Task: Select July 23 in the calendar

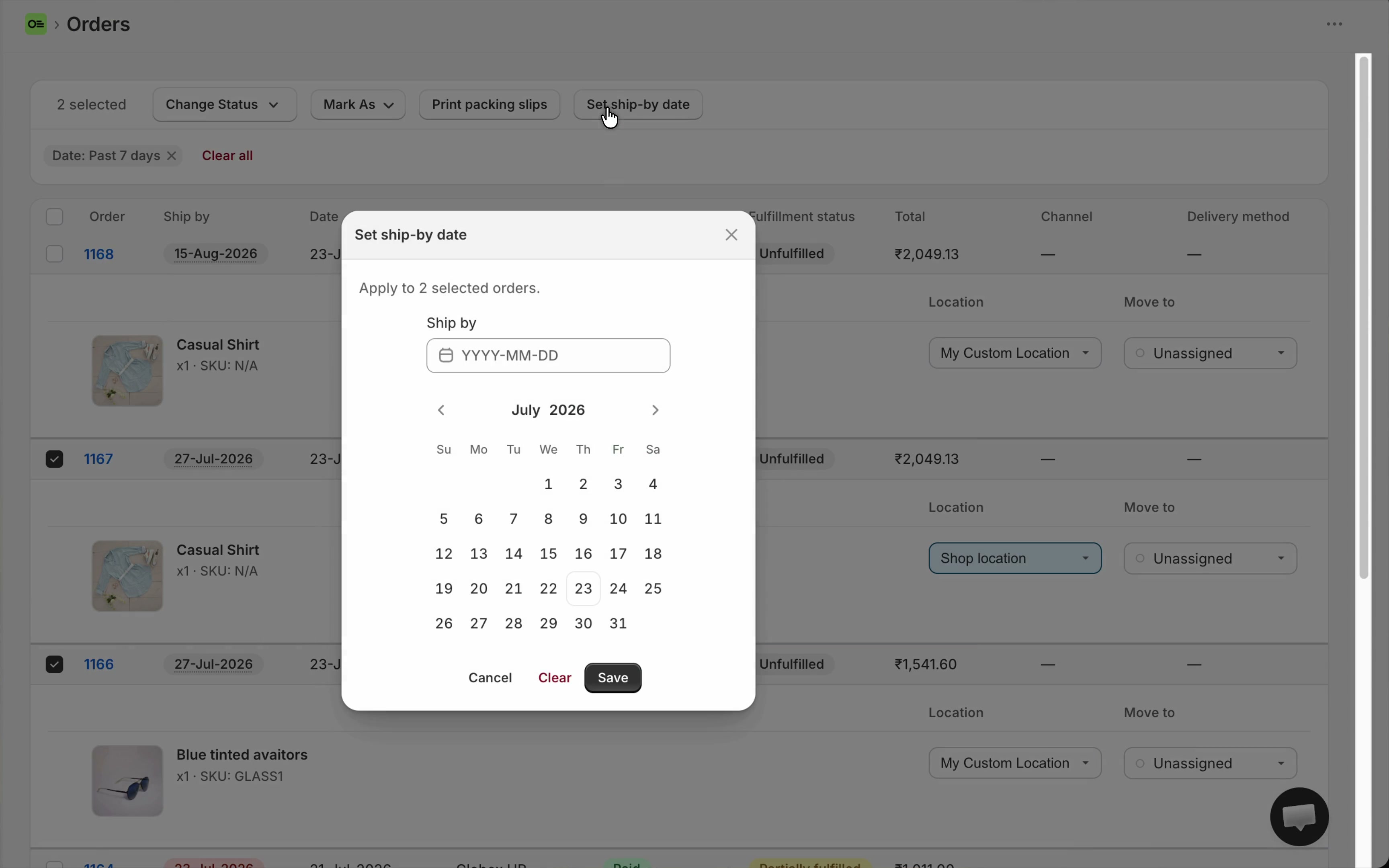Action: point(583,588)
